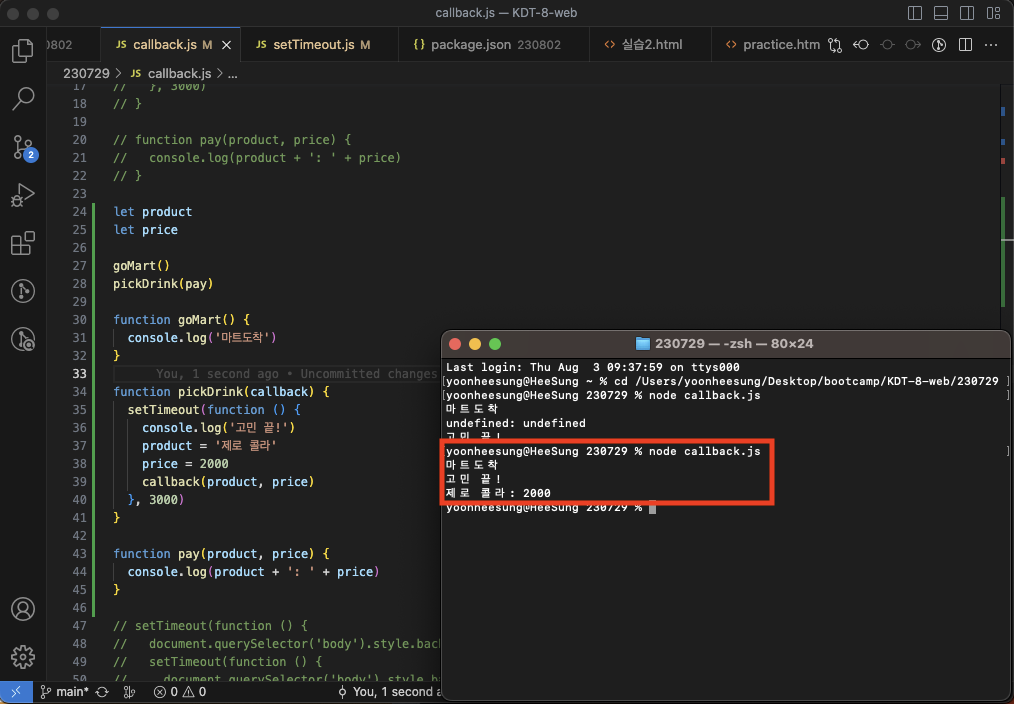Close the callback.js tab

tap(226, 45)
